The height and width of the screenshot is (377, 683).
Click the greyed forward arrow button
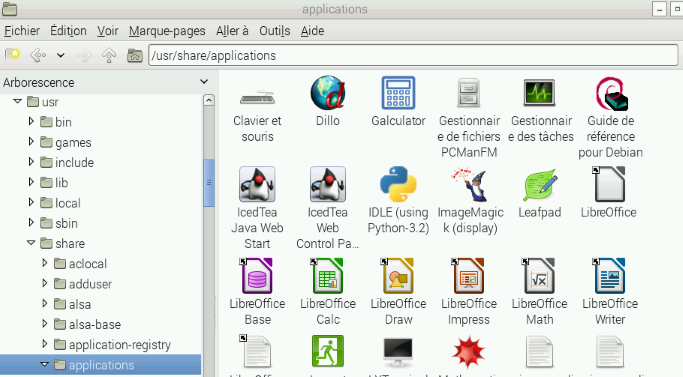click(84, 55)
